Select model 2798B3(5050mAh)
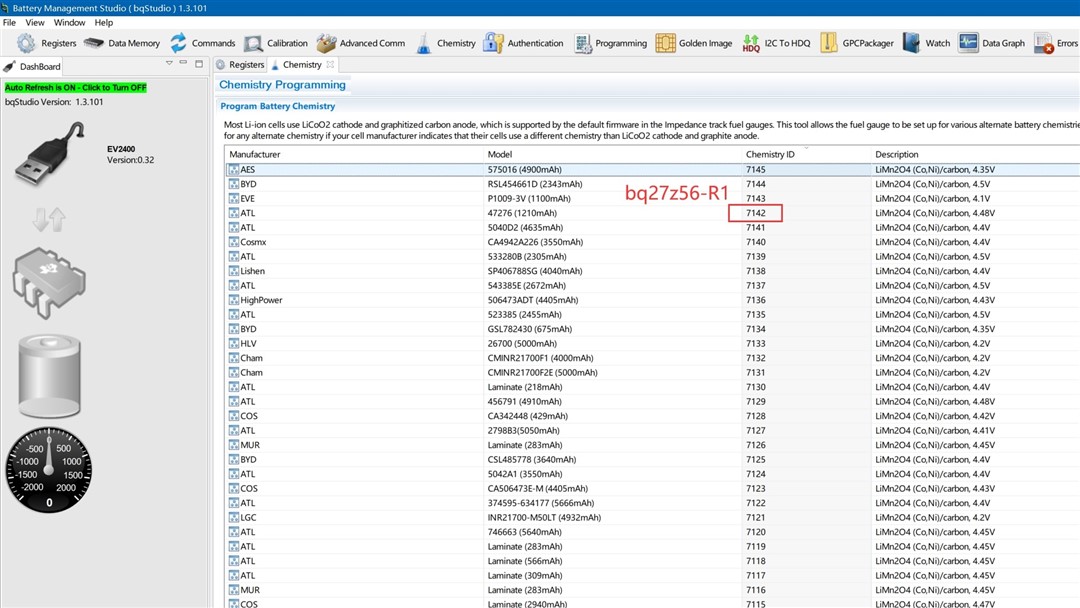The height and width of the screenshot is (608, 1080). point(523,430)
